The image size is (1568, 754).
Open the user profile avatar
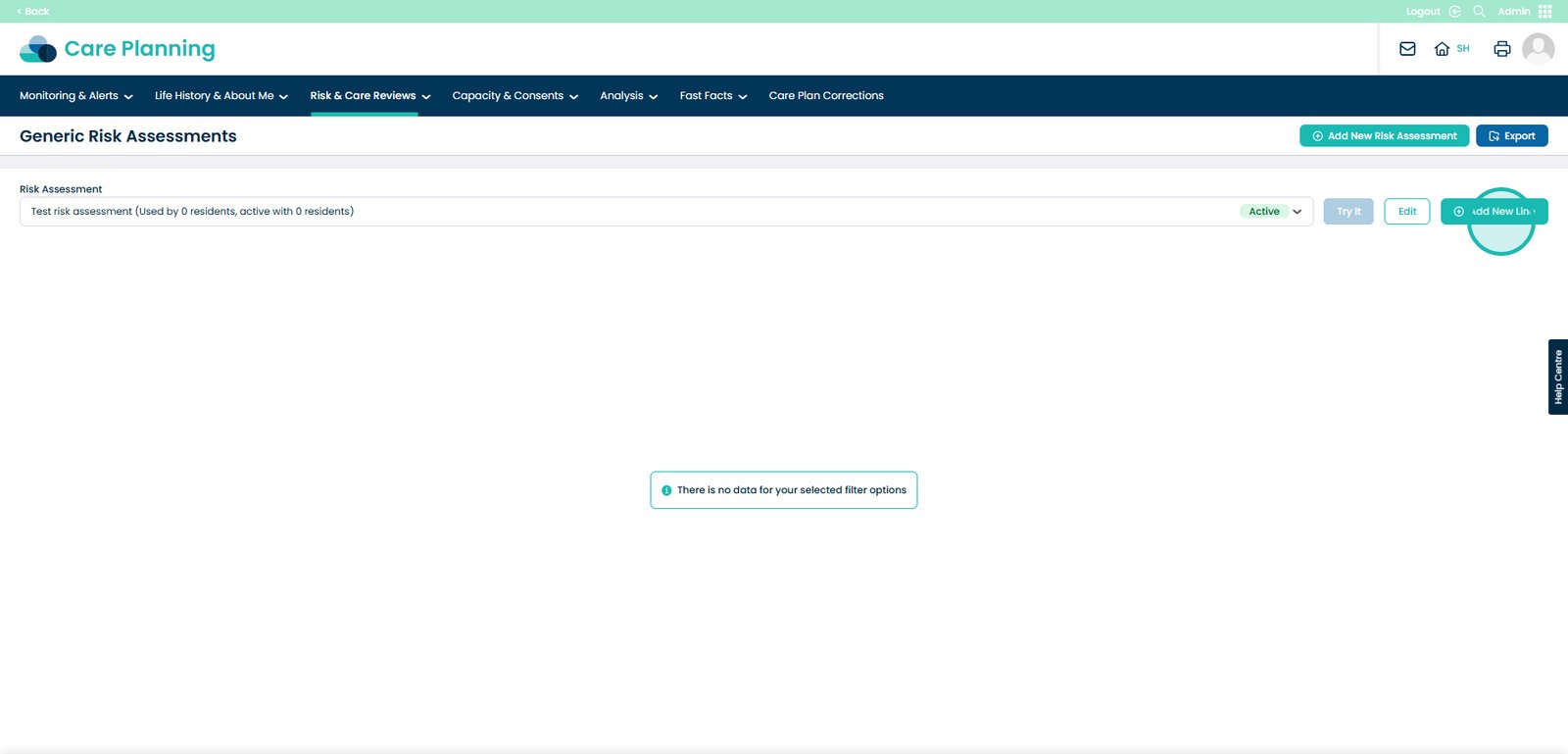click(x=1538, y=48)
